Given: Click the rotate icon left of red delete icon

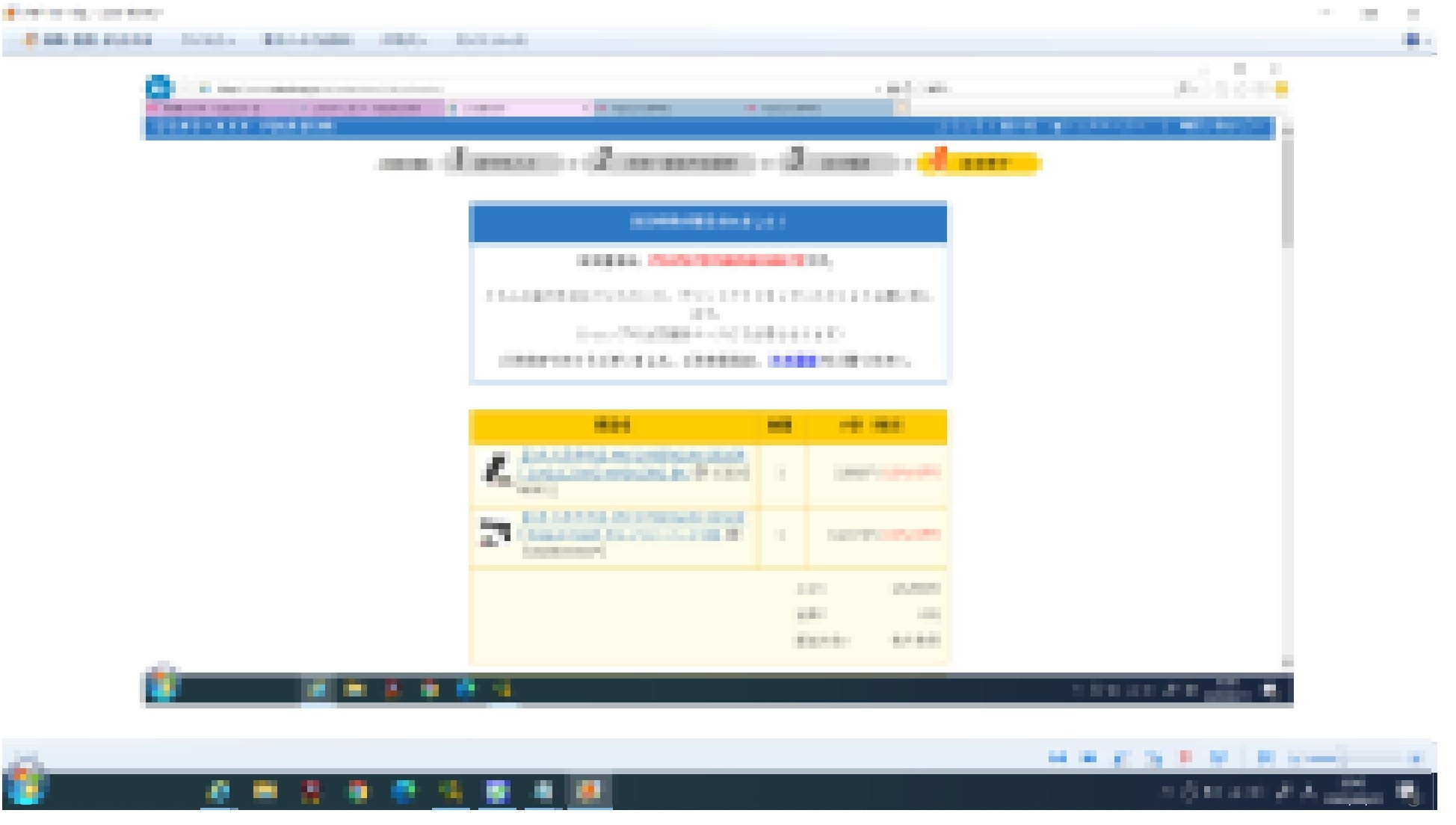Looking at the screenshot, I should point(1154,758).
